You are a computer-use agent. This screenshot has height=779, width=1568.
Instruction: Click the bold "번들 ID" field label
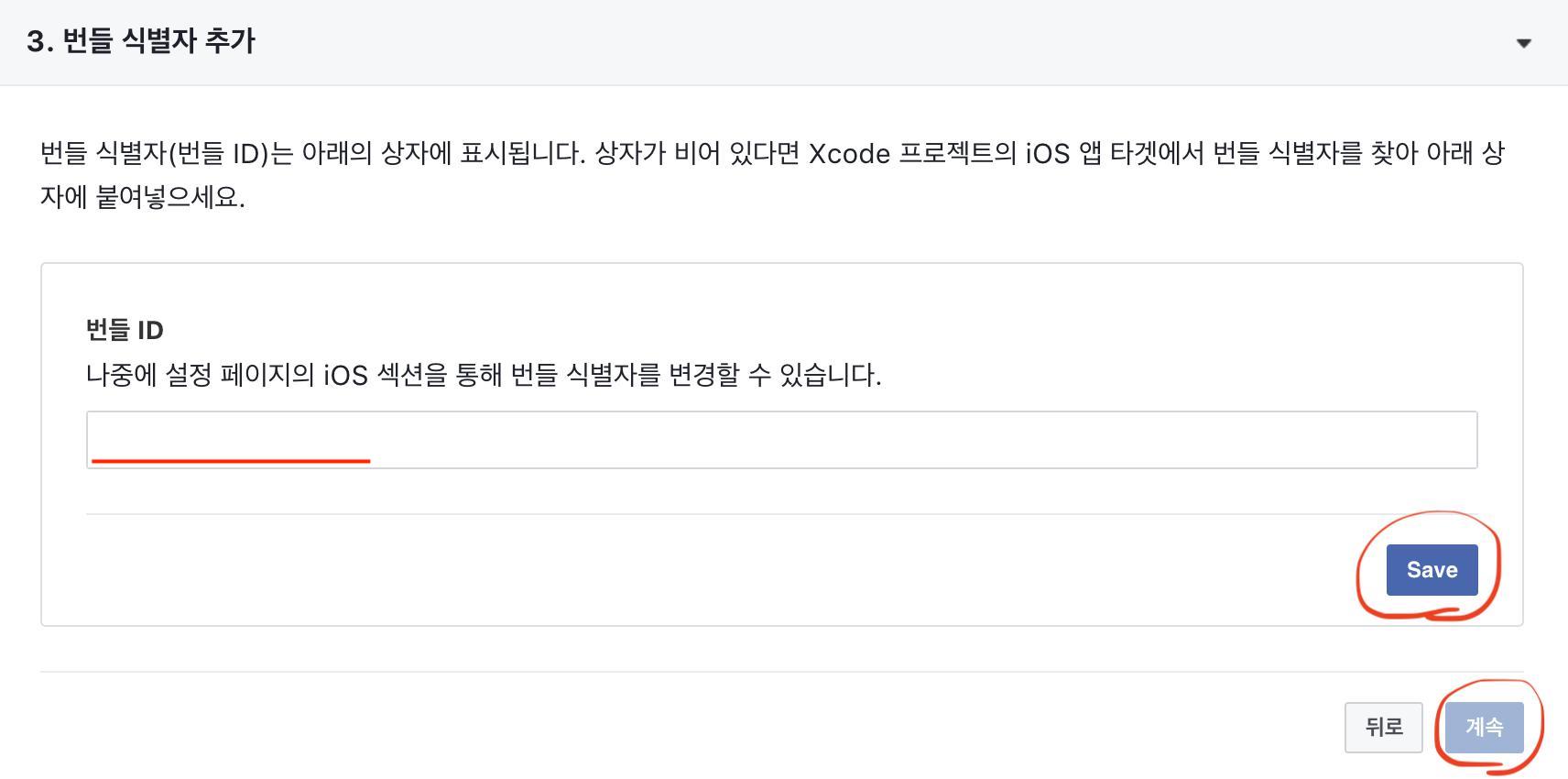pos(125,330)
